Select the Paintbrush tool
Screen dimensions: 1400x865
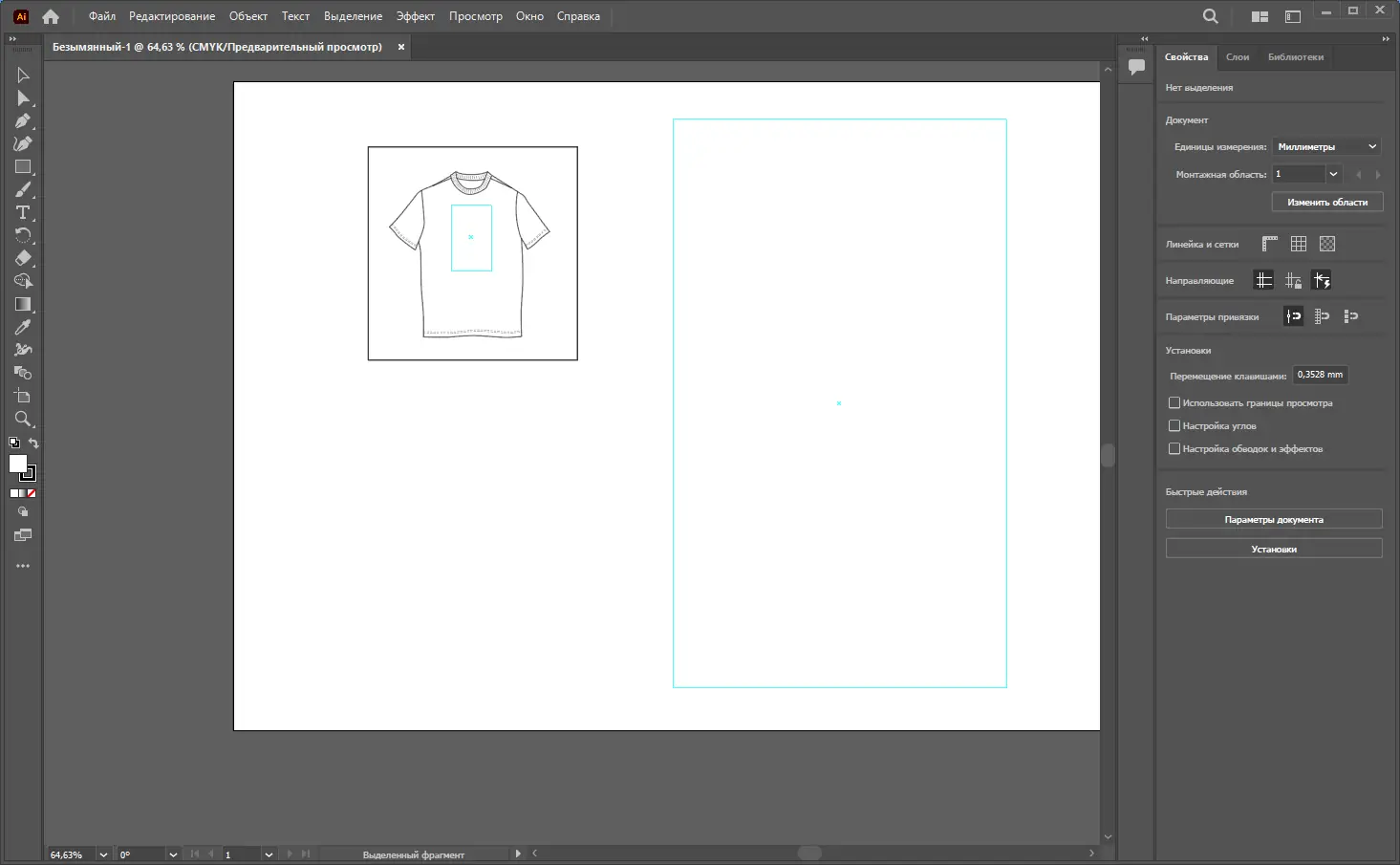(23, 189)
